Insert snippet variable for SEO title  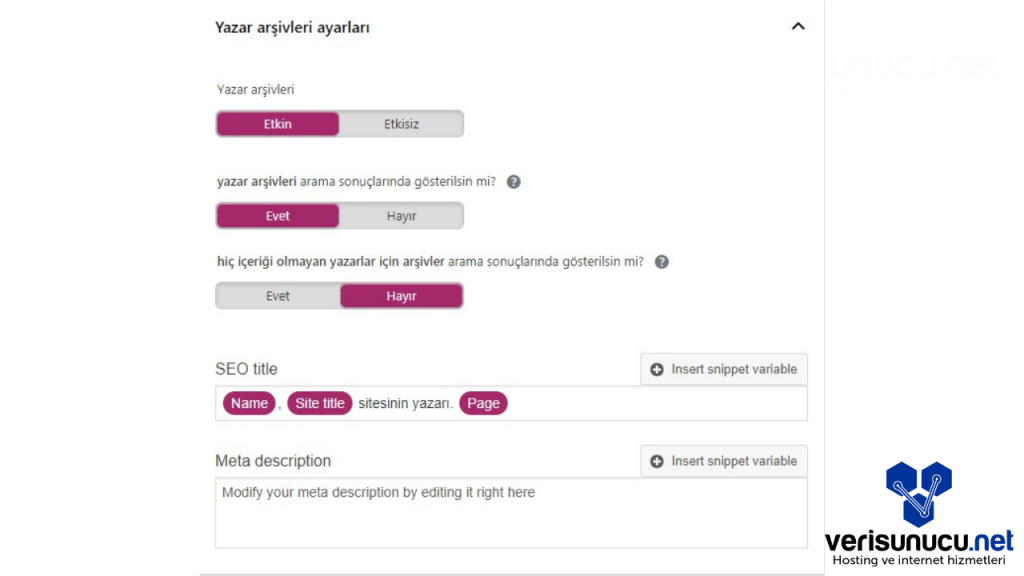(x=724, y=369)
